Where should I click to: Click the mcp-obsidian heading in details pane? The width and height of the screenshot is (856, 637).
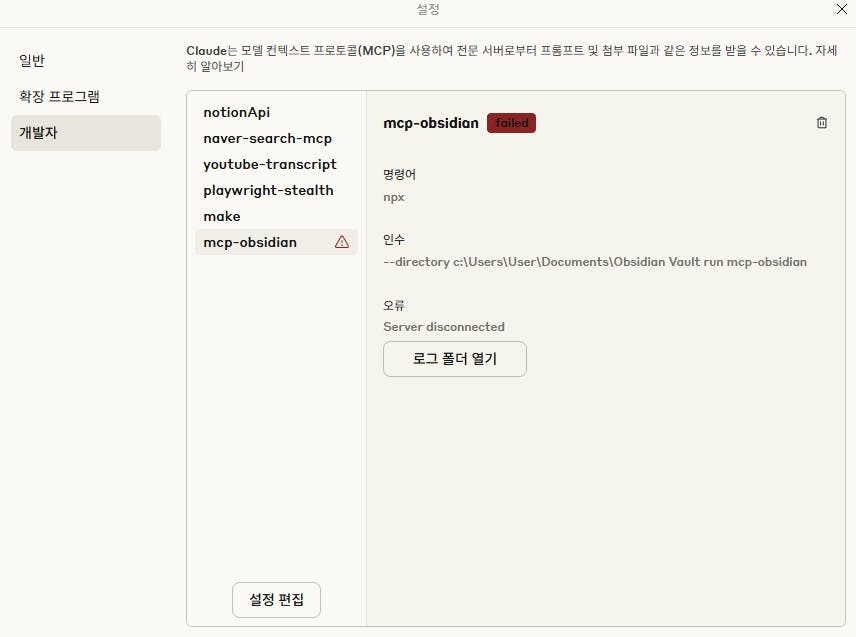click(x=431, y=123)
